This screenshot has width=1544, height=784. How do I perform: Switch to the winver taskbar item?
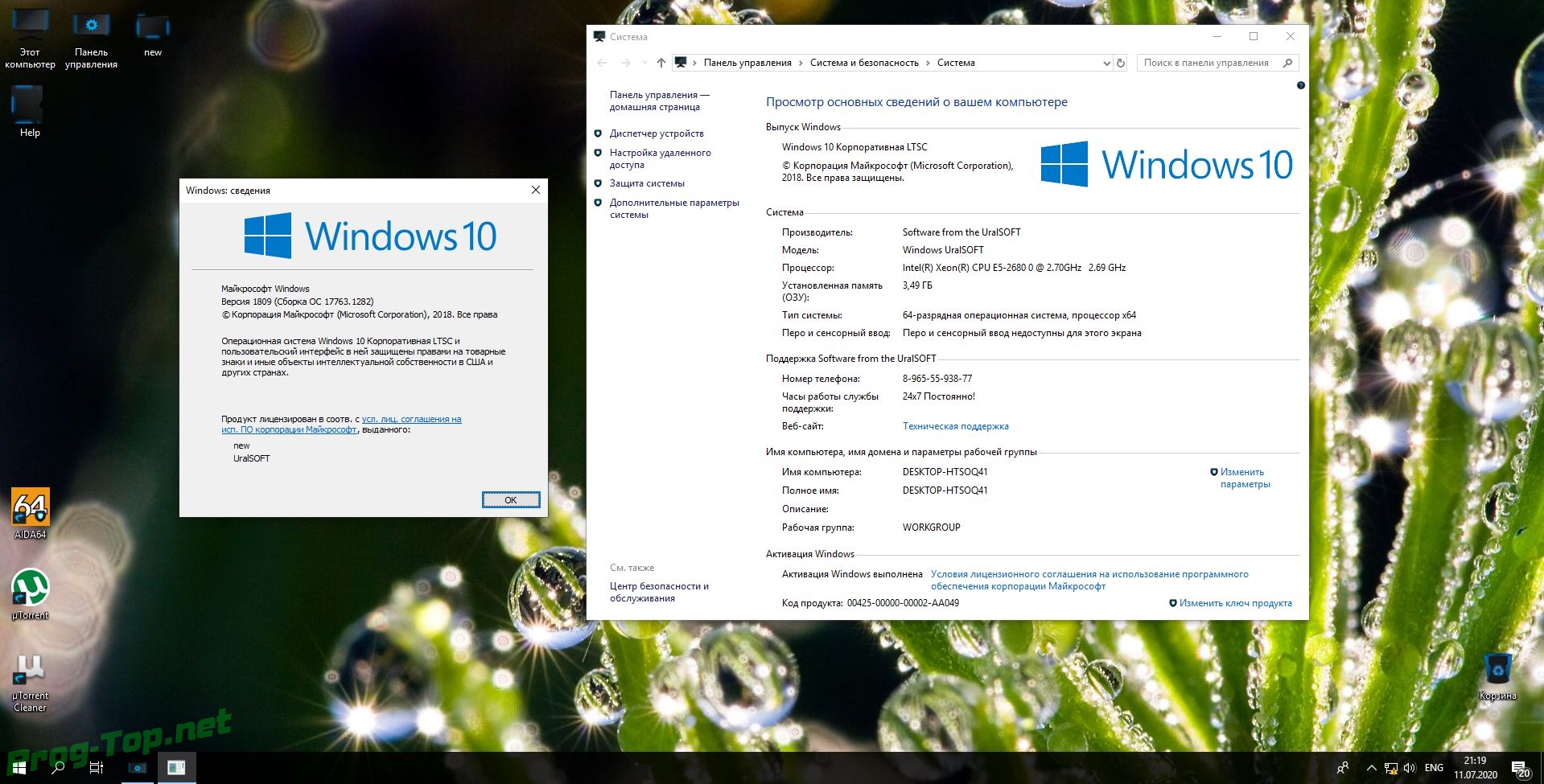click(x=176, y=768)
